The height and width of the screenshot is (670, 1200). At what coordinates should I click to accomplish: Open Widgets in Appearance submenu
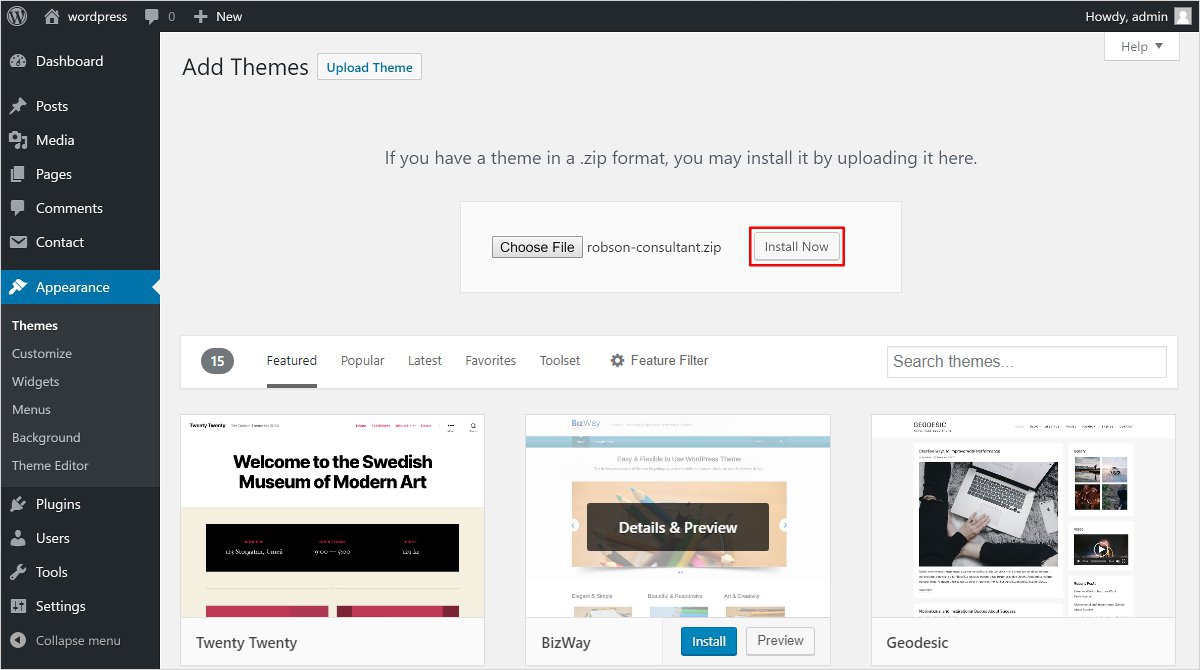click(x=36, y=381)
